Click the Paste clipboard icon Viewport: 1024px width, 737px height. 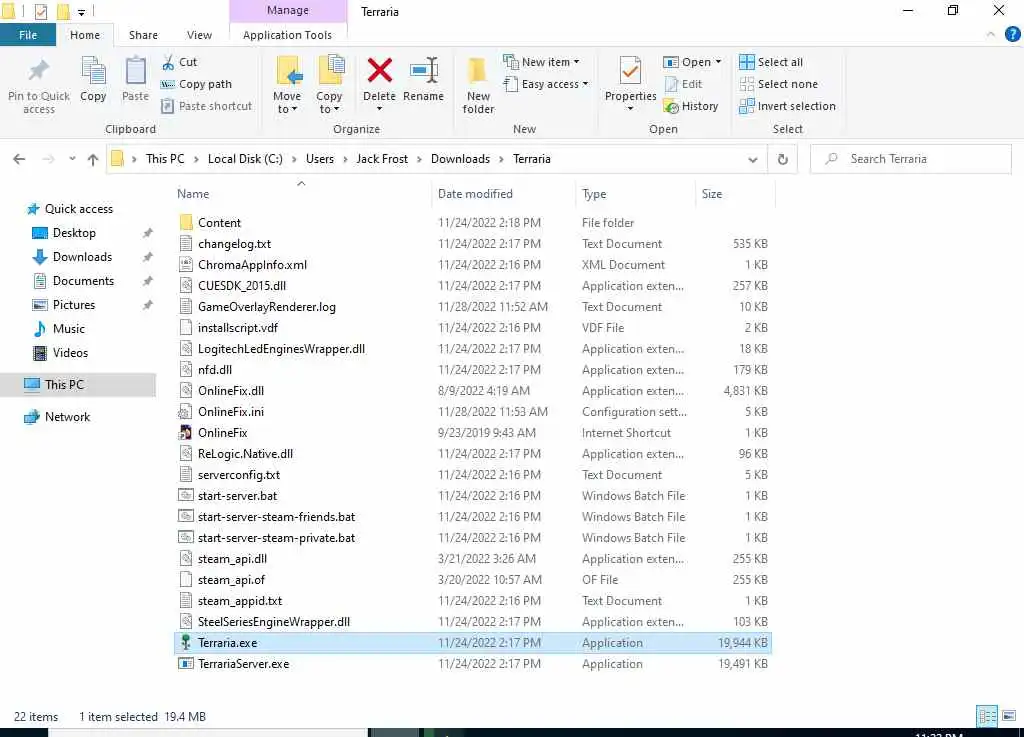pyautogui.click(x=135, y=71)
